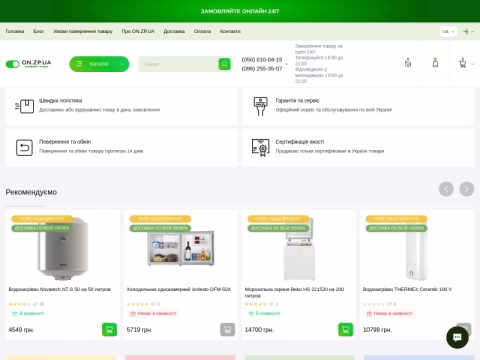
Task: Click star rating of Beko freezer
Action: coord(256,304)
